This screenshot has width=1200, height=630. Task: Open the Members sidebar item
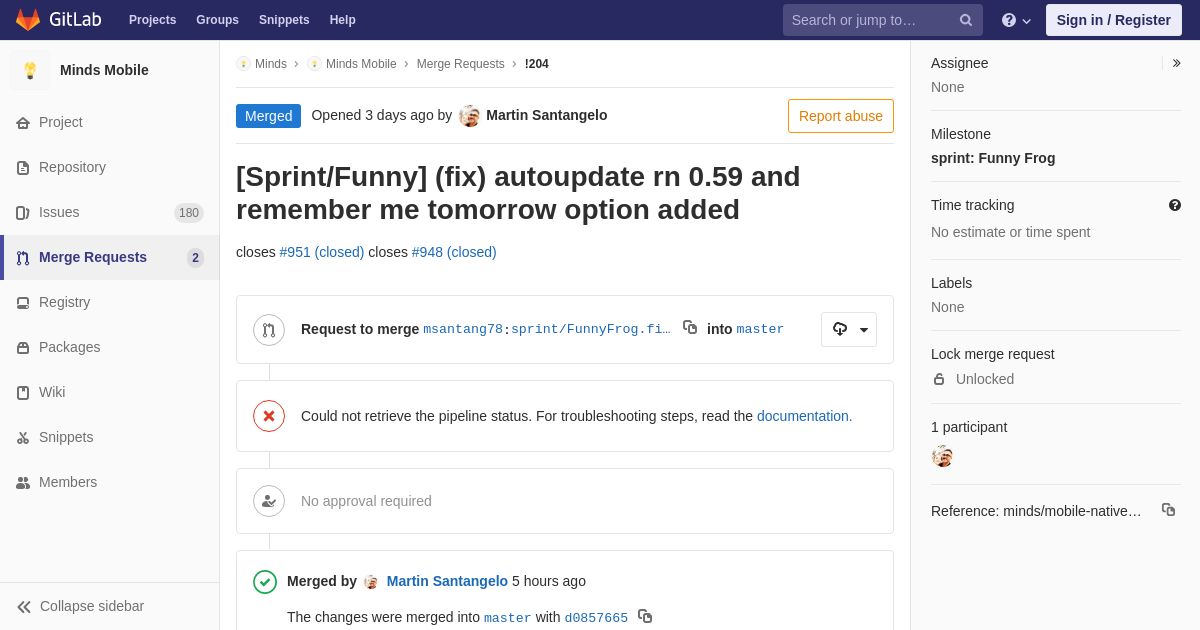click(110, 483)
